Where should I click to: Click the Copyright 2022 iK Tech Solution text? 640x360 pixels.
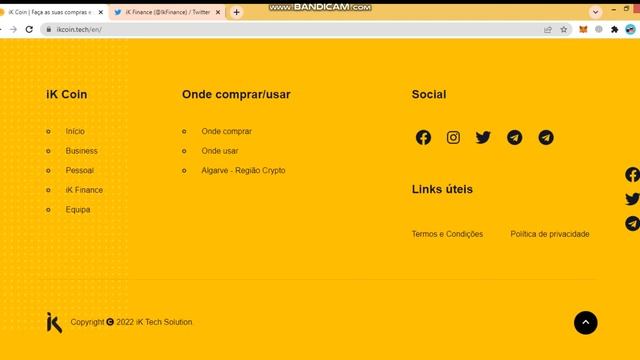[x=131, y=322]
